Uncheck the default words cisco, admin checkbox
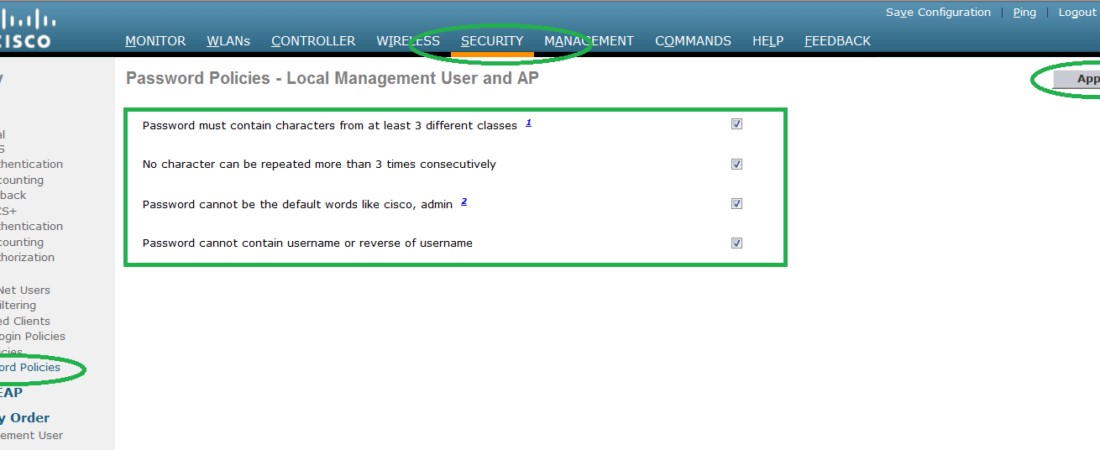The image size is (1100, 450). (x=737, y=204)
